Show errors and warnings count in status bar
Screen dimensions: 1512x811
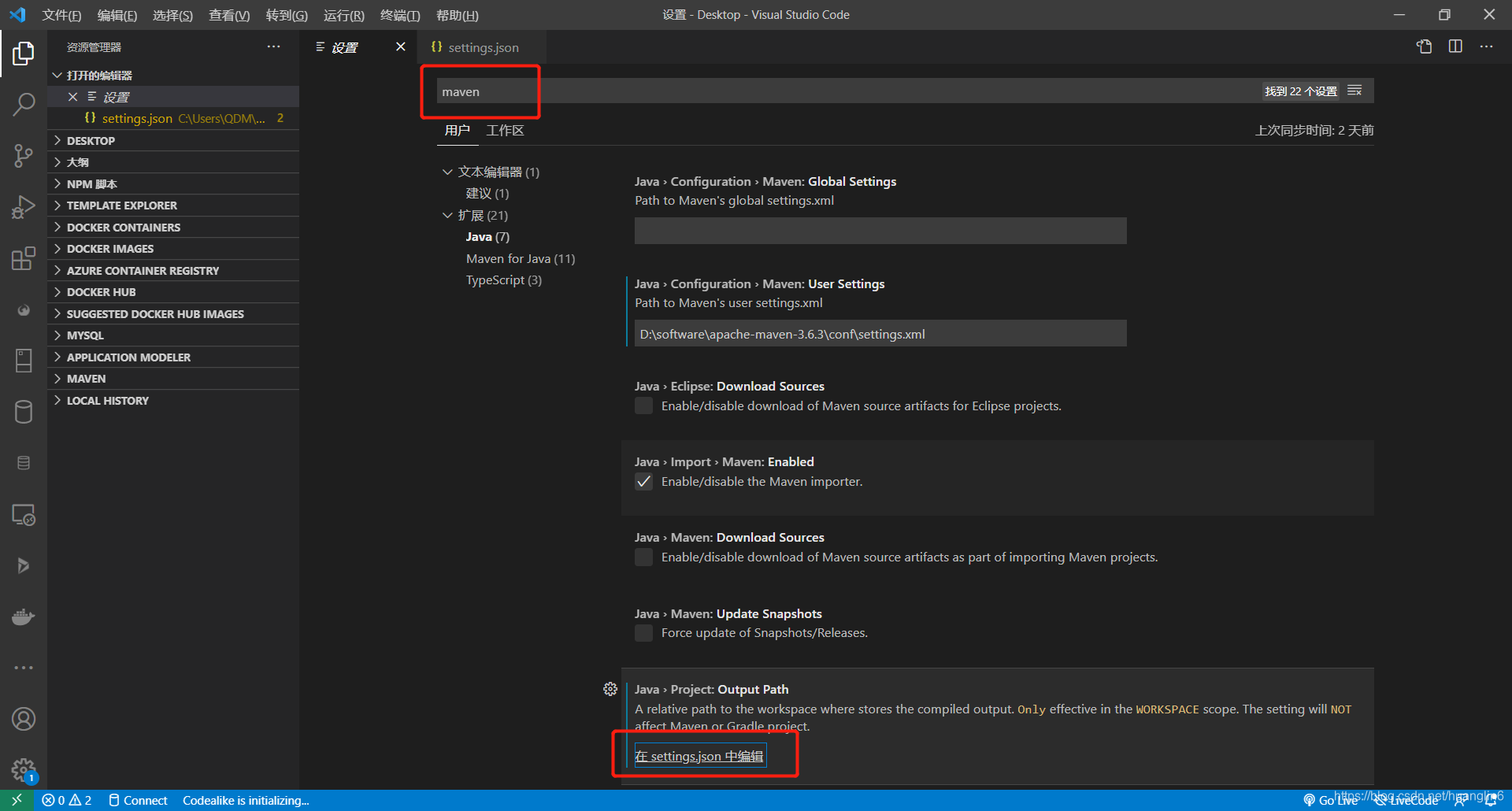click(67, 800)
